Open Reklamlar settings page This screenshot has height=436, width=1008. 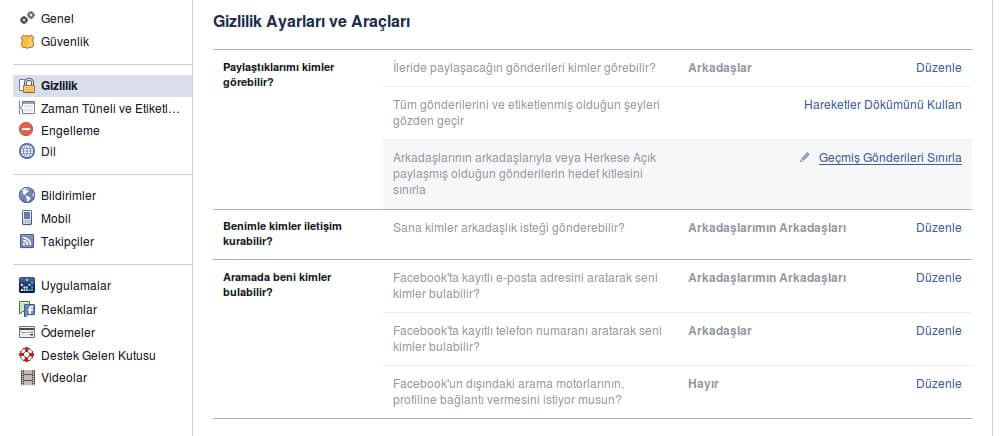tap(69, 310)
